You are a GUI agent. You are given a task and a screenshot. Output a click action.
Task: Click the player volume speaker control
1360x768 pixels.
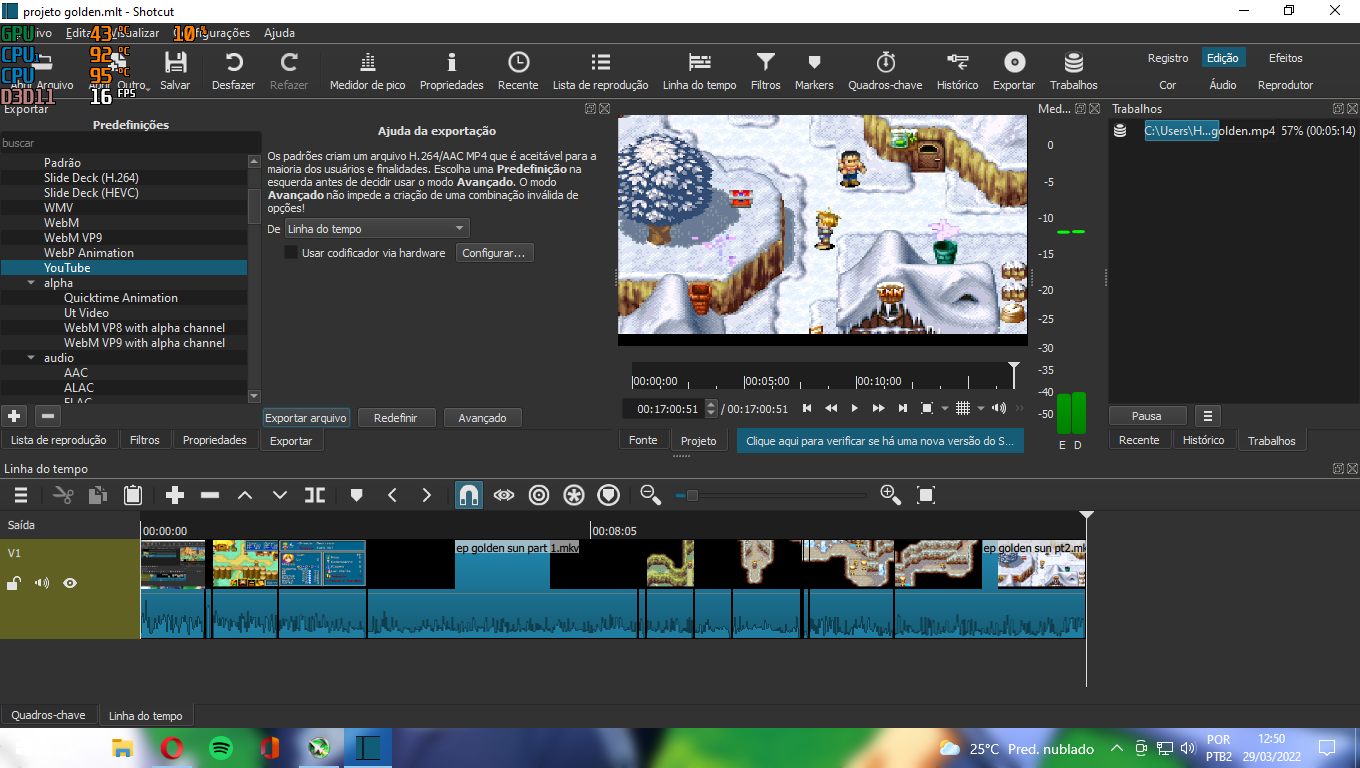click(x=999, y=408)
